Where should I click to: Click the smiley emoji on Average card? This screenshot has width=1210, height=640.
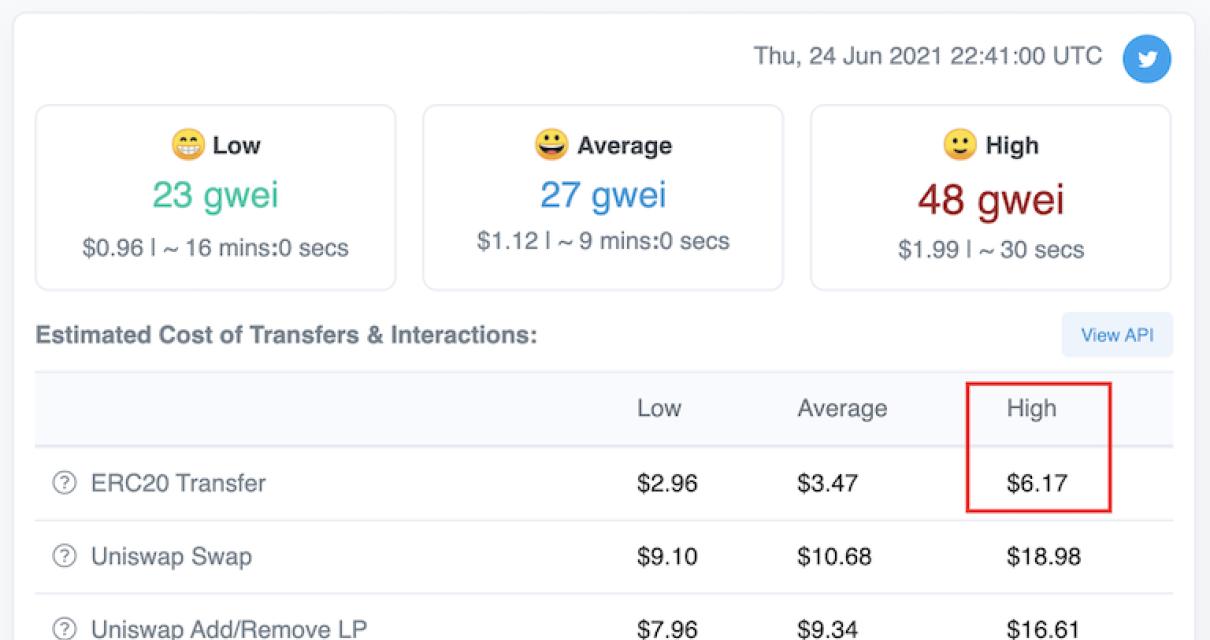point(551,146)
